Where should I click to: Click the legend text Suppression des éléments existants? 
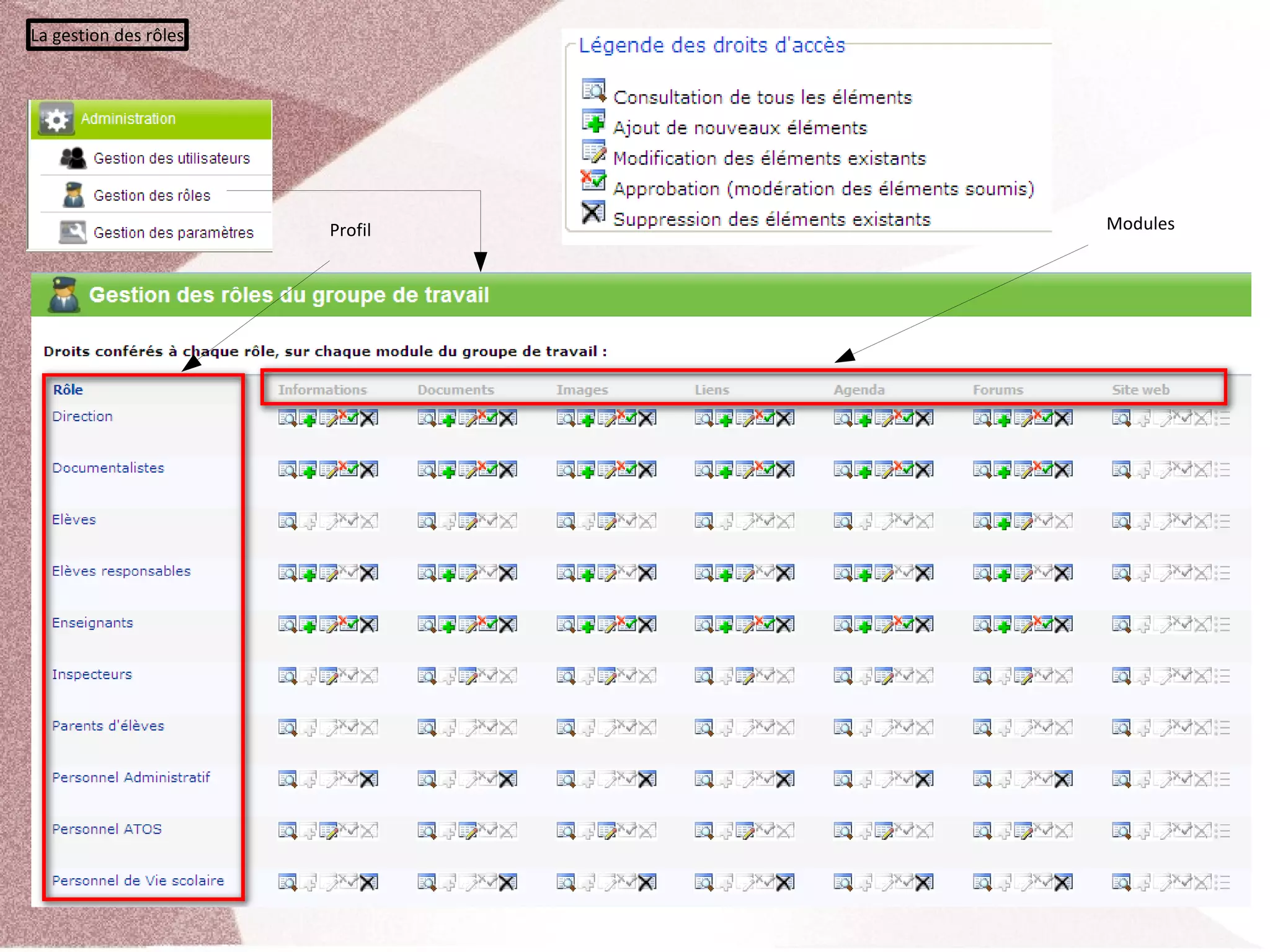(772, 220)
